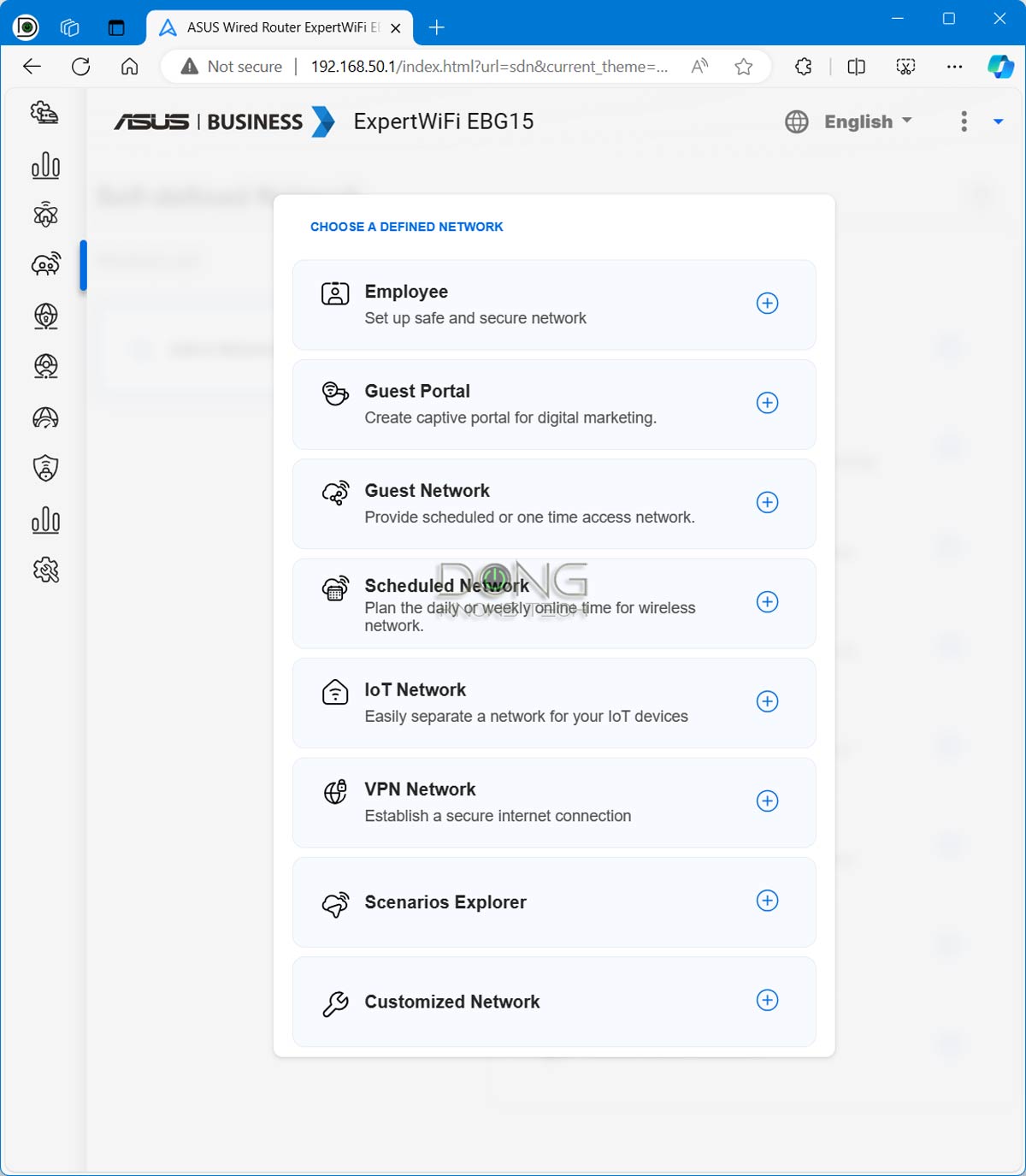
Task: Open the shield security sidebar icon
Action: [x=45, y=468]
